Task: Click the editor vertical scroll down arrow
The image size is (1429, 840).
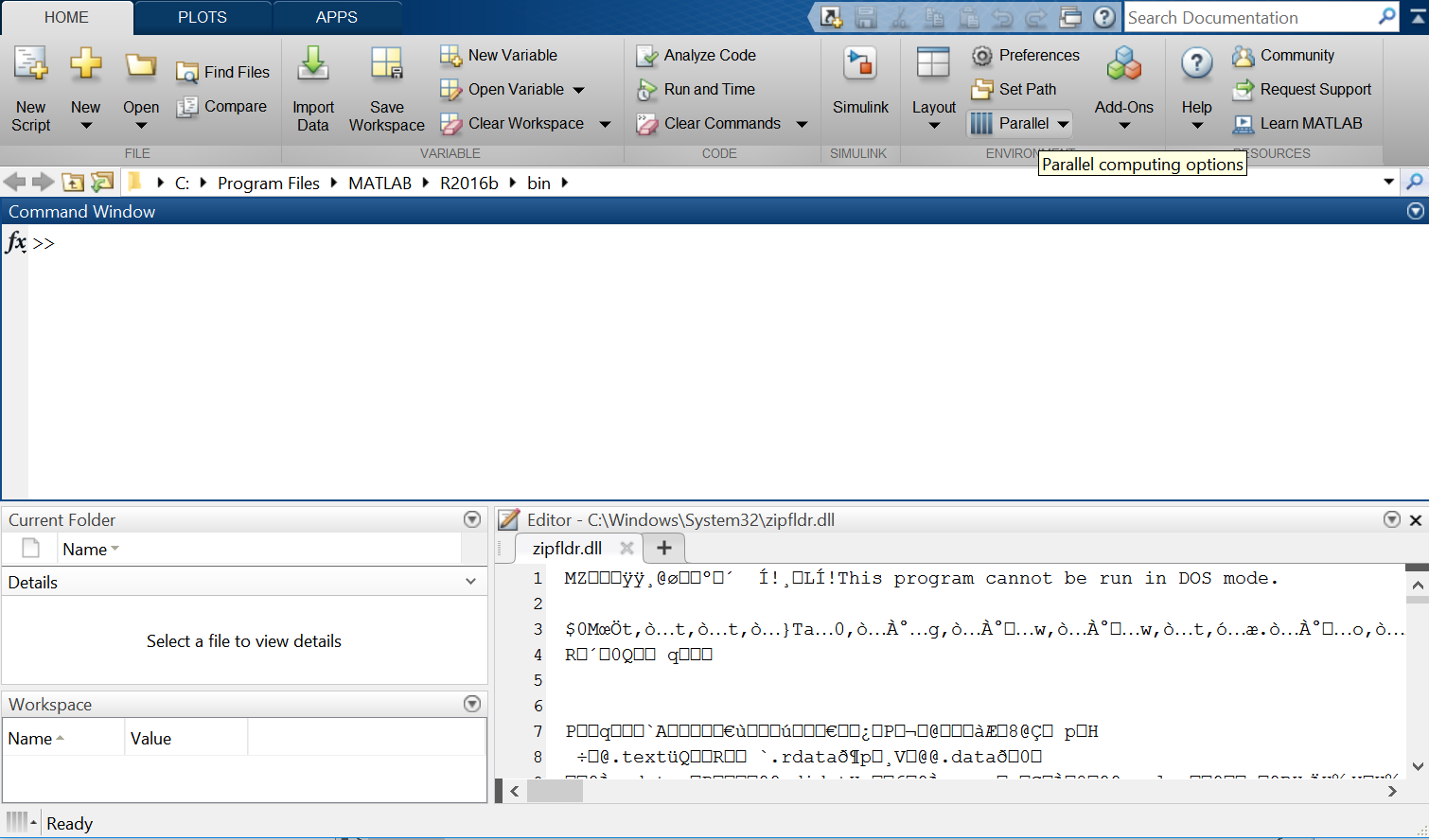Action: click(x=1417, y=766)
